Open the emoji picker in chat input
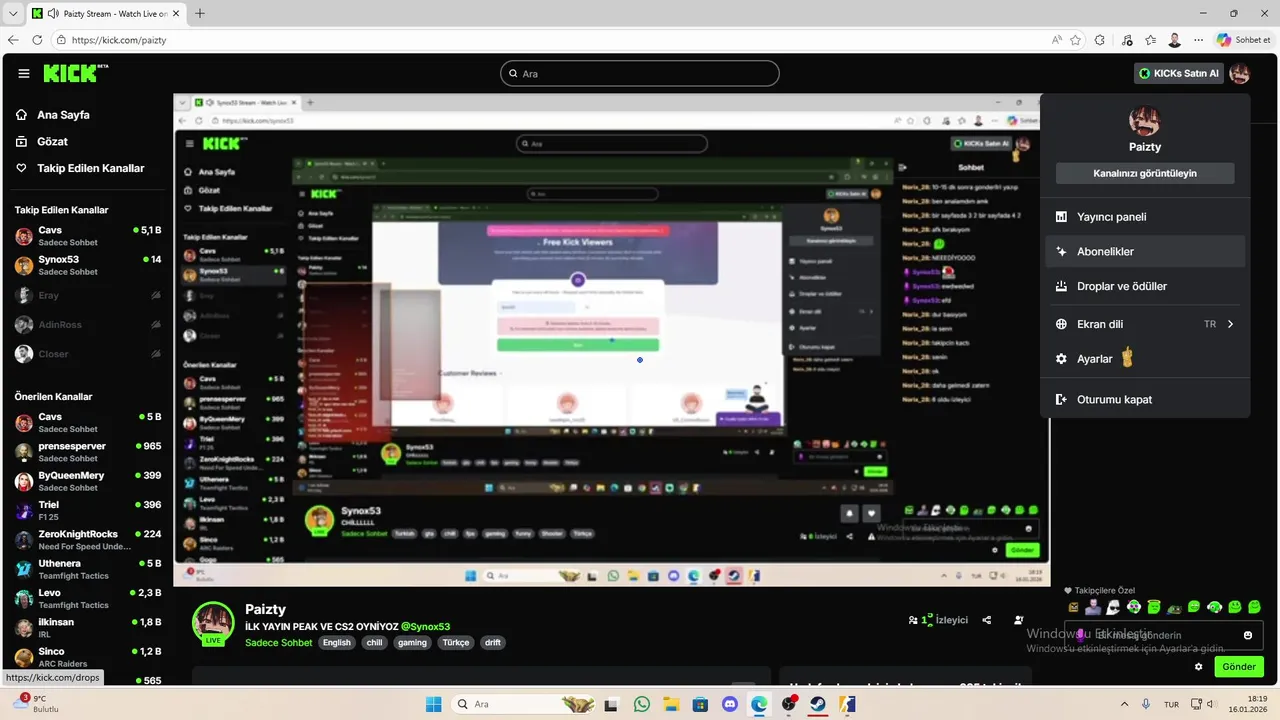Viewport: 1280px width, 720px height. point(1248,635)
